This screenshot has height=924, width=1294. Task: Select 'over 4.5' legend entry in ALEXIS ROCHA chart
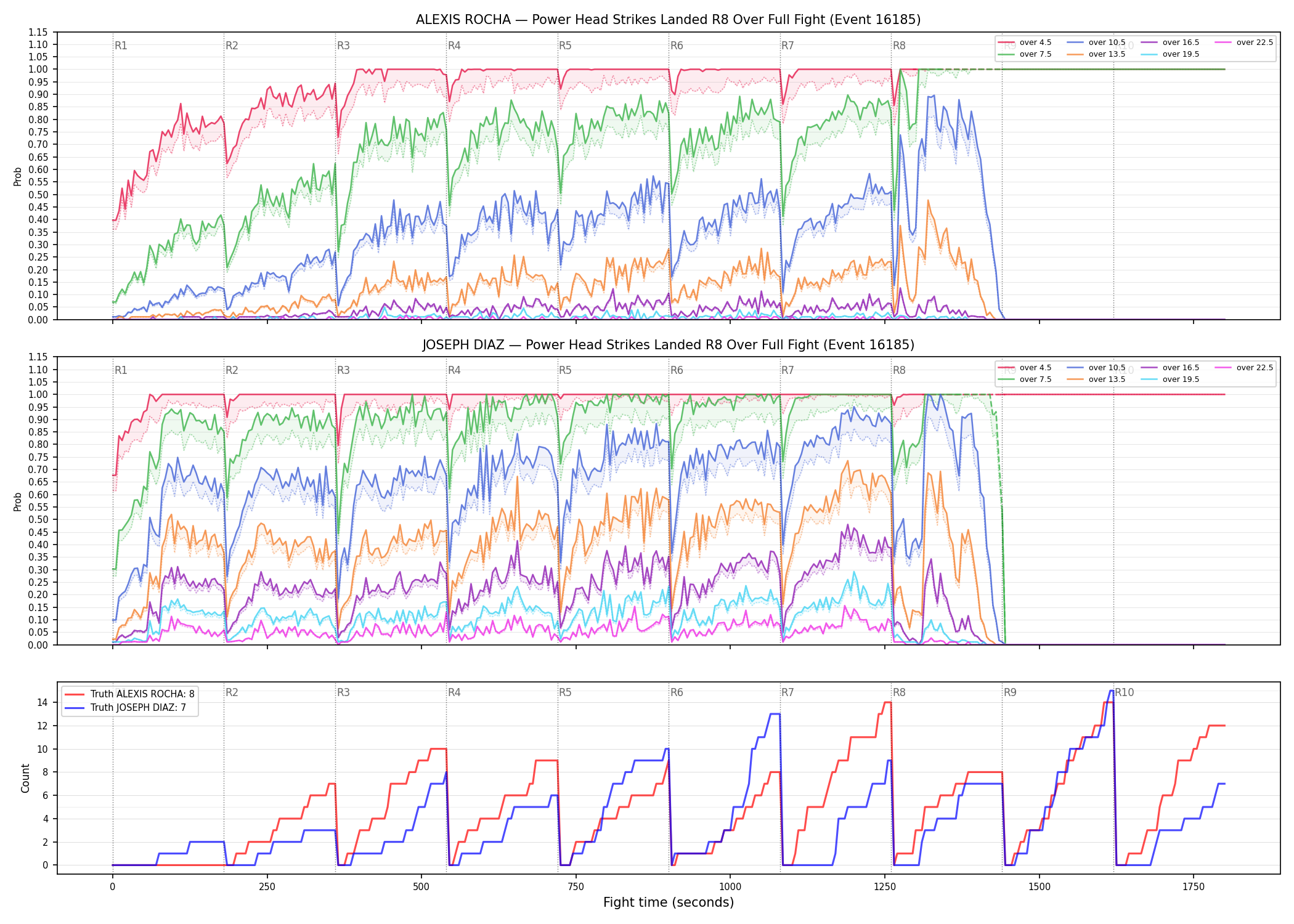click(1024, 43)
